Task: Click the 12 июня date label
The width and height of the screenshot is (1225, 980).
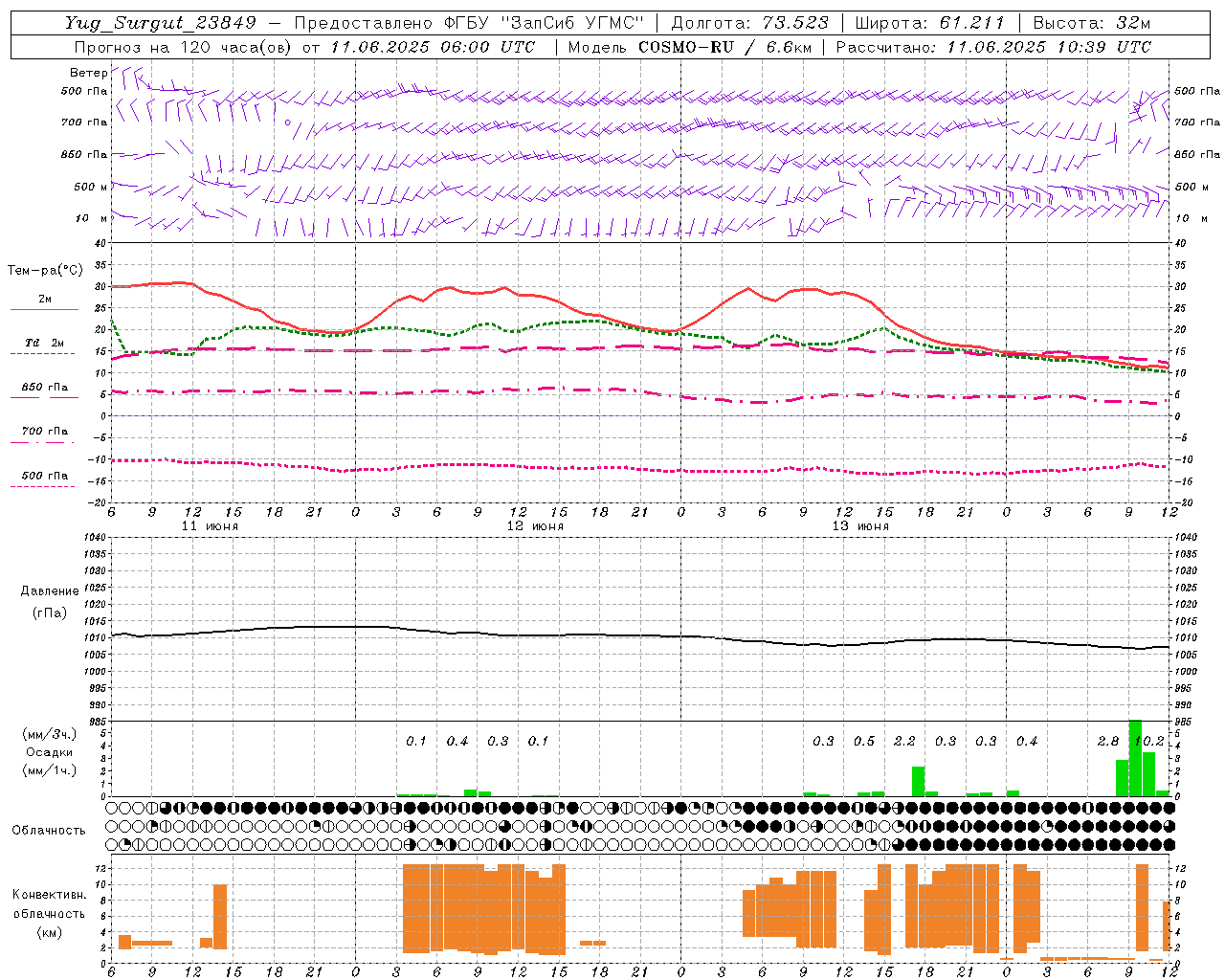Action: click(x=535, y=526)
